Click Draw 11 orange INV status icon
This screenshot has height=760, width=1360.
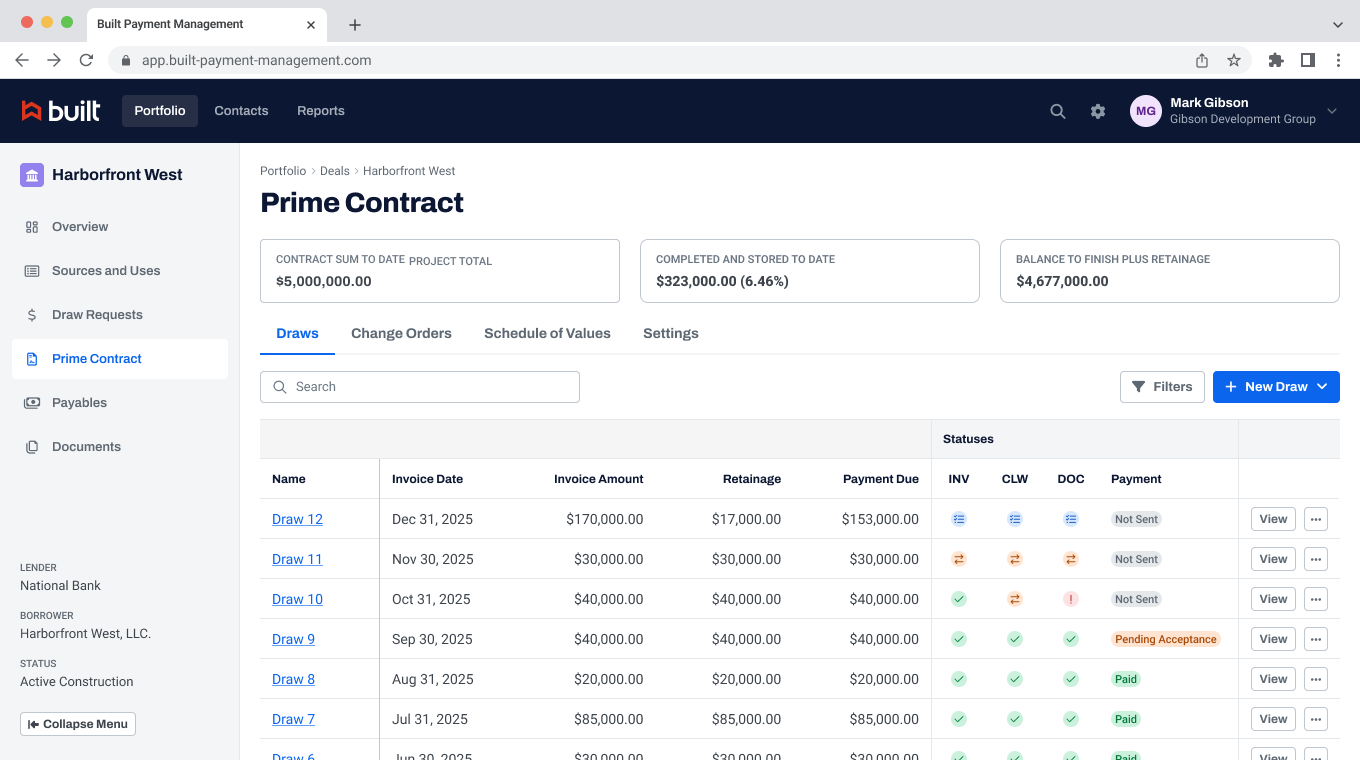(959, 559)
